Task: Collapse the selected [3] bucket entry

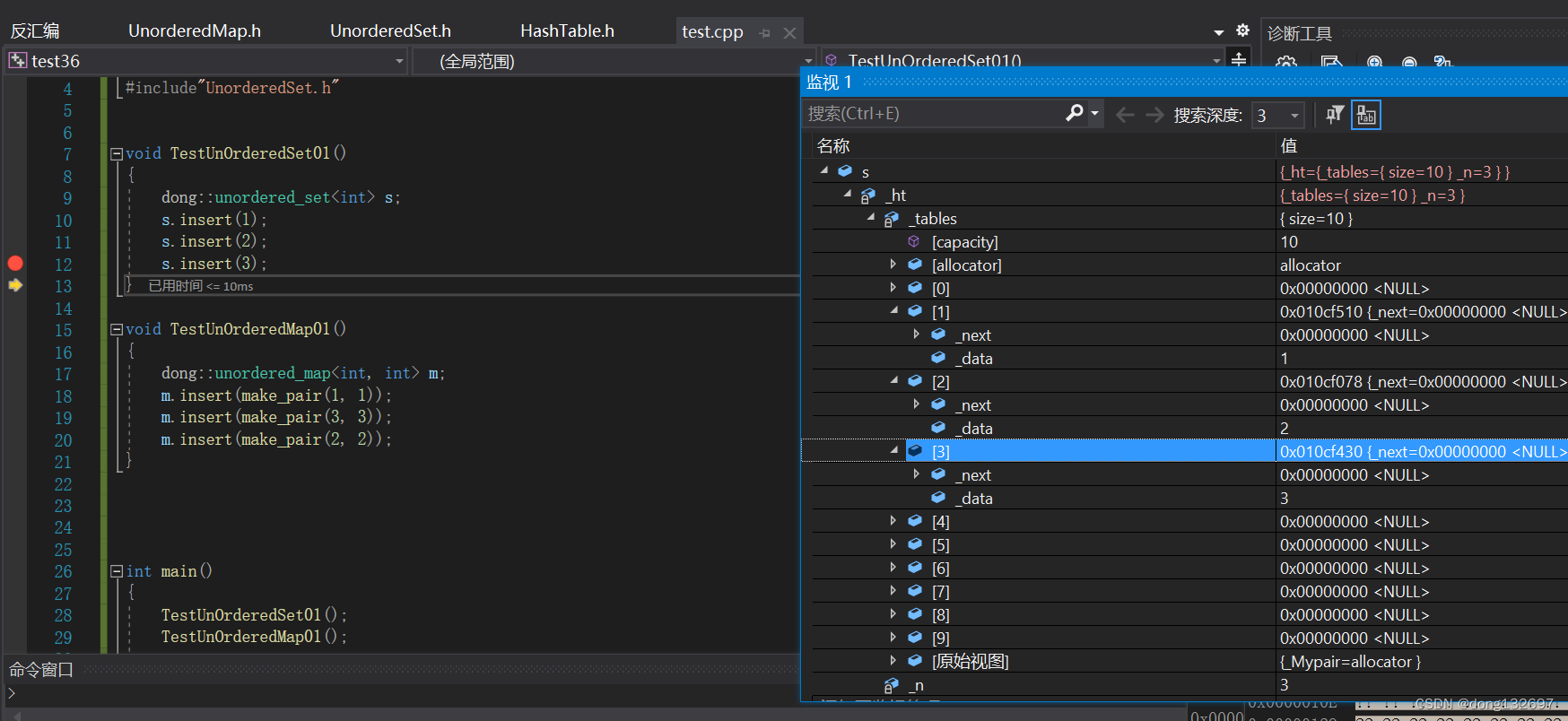Action: click(x=893, y=450)
